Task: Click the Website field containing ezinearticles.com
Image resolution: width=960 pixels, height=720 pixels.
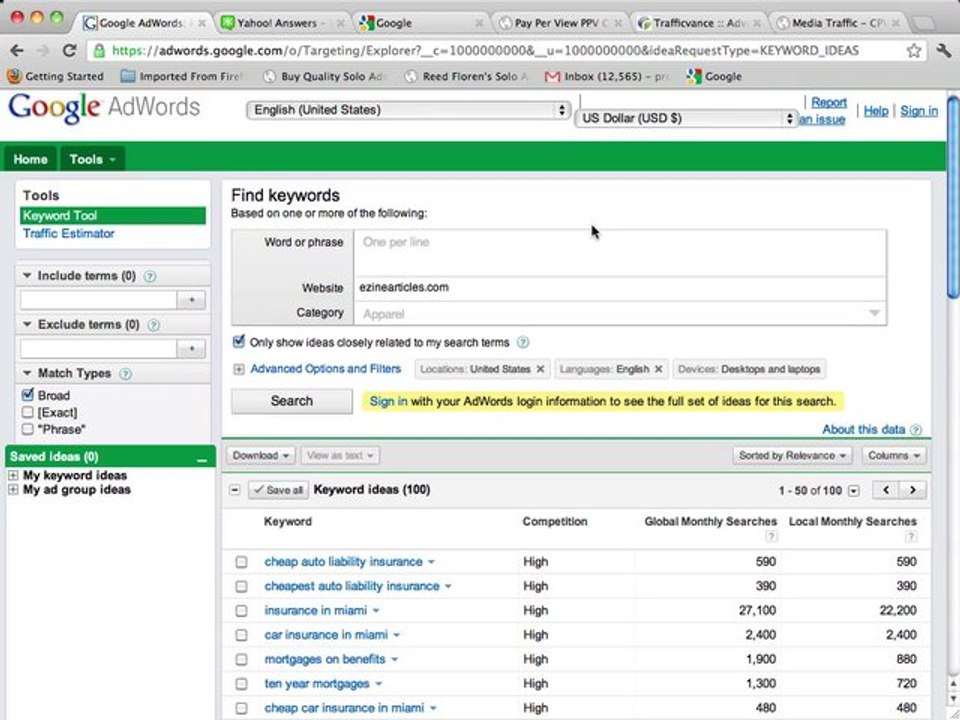Action: pos(620,288)
